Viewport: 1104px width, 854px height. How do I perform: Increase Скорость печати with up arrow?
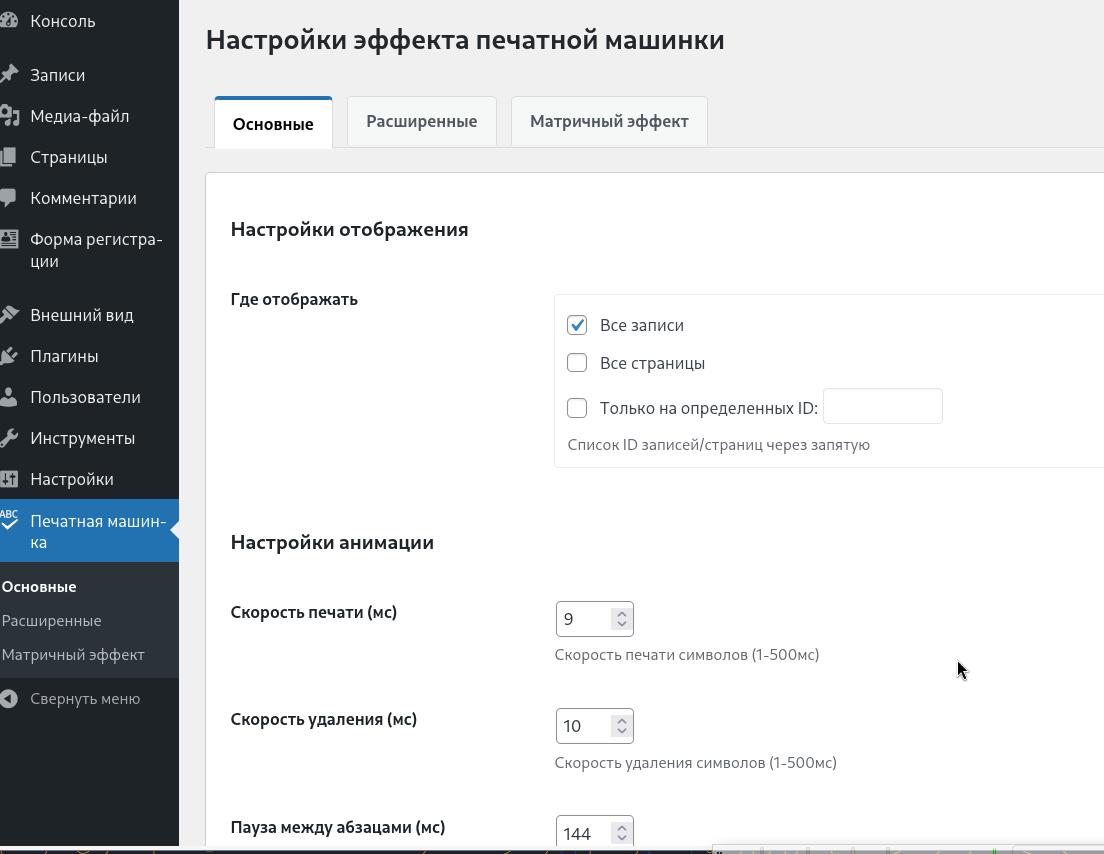tap(621, 613)
